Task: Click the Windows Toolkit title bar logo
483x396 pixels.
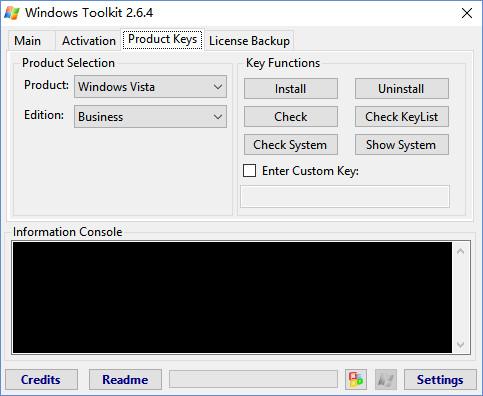Action: [11, 13]
